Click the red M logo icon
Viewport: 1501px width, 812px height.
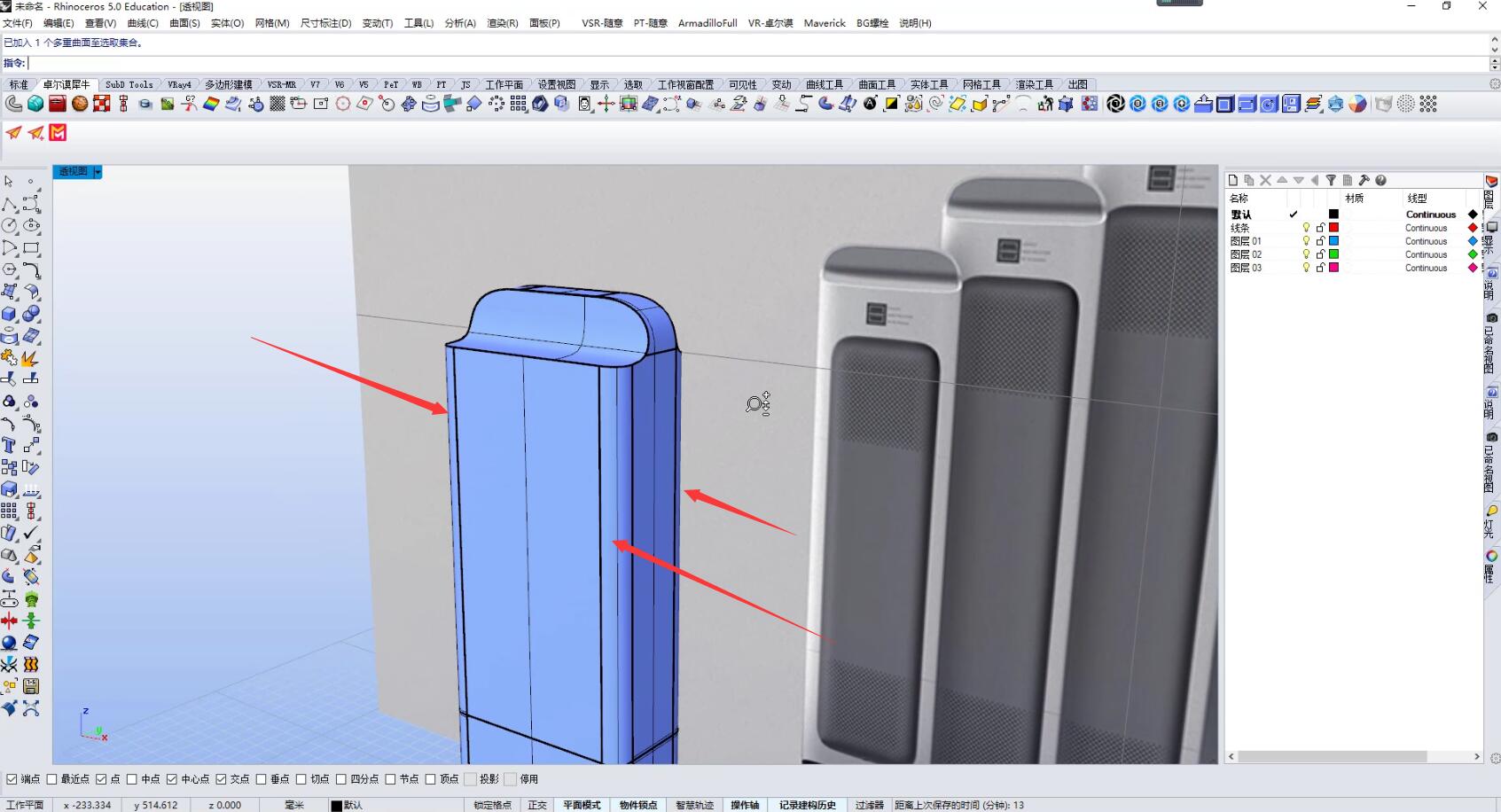pyautogui.click(x=58, y=132)
